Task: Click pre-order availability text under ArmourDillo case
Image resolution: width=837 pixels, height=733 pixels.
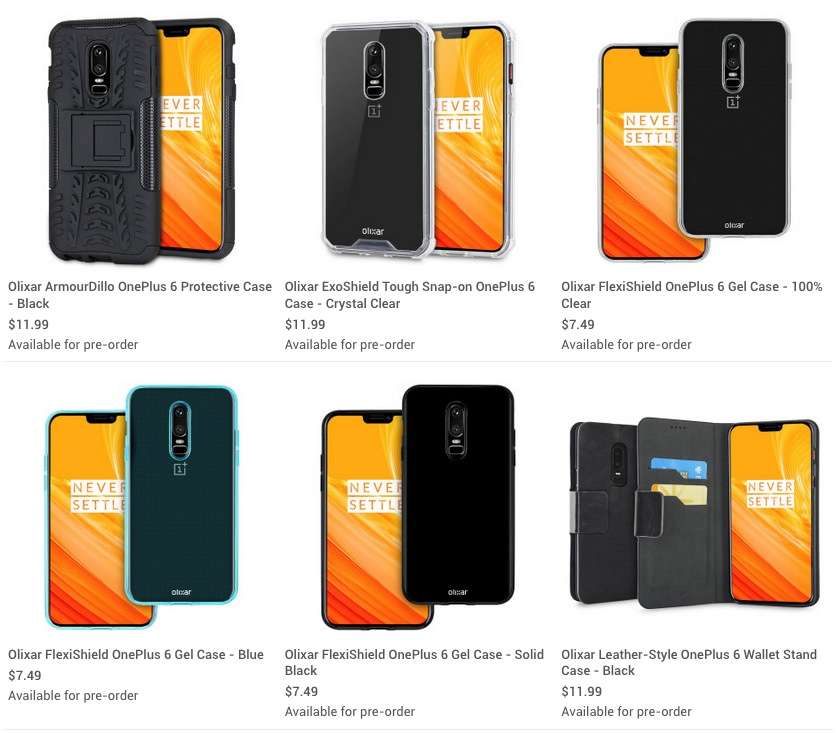Action: click(73, 345)
